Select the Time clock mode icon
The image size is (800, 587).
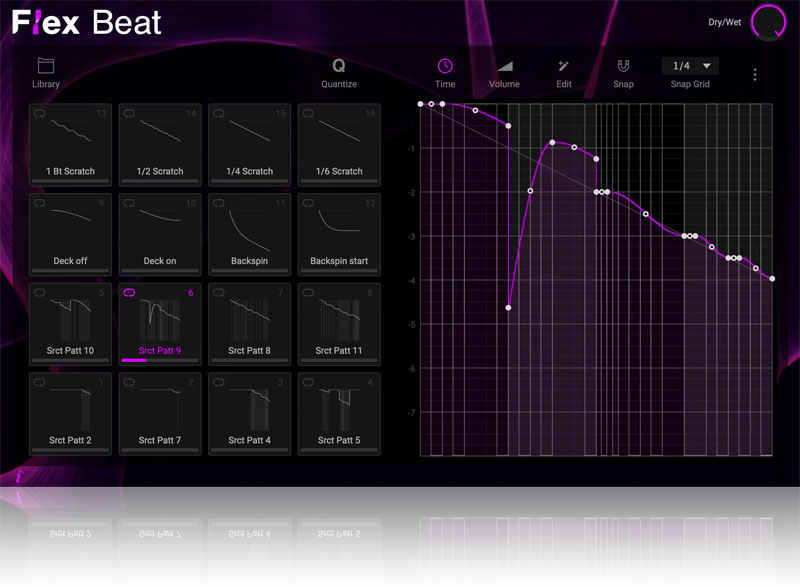coord(445,66)
